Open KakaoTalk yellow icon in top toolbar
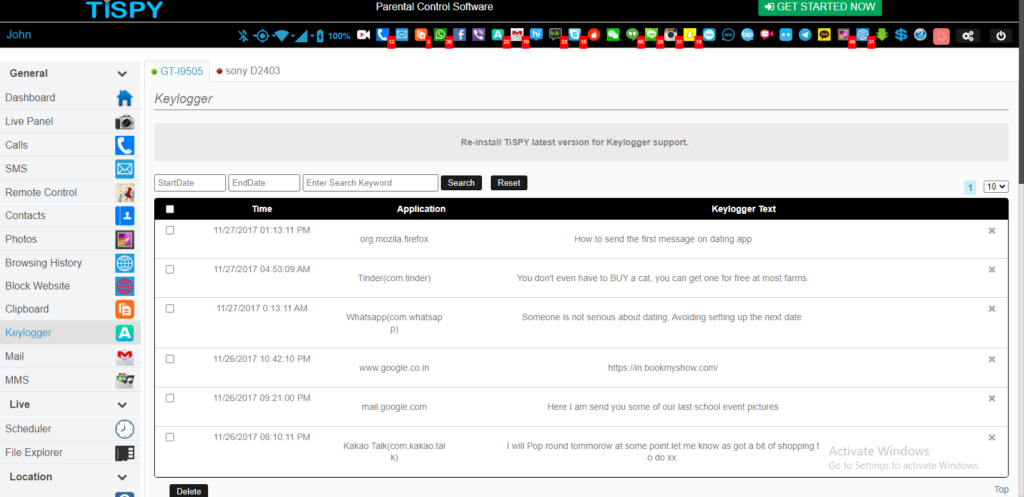The height and width of the screenshot is (497, 1024). [824, 35]
